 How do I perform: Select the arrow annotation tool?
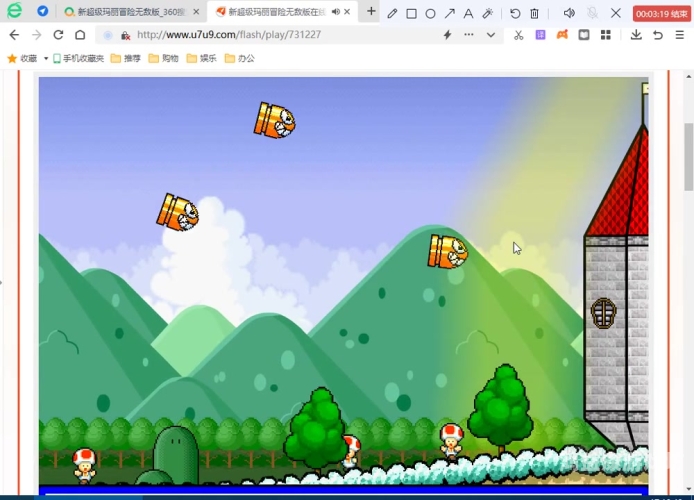pyautogui.click(x=450, y=13)
